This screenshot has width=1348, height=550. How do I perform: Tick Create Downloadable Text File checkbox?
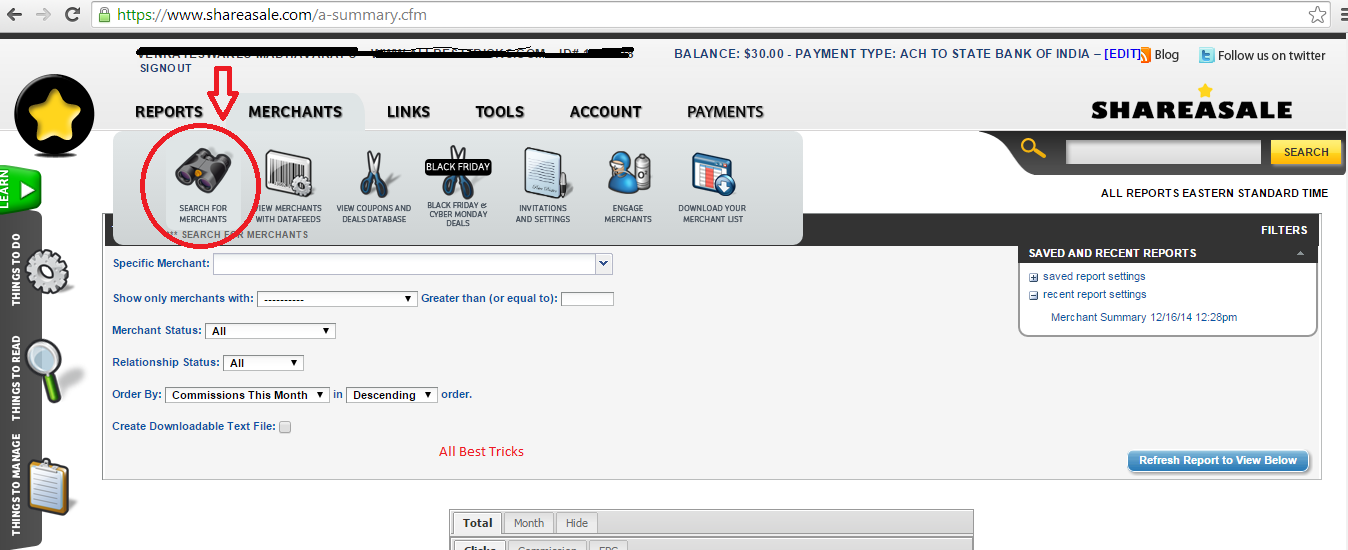pyautogui.click(x=285, y=427)
